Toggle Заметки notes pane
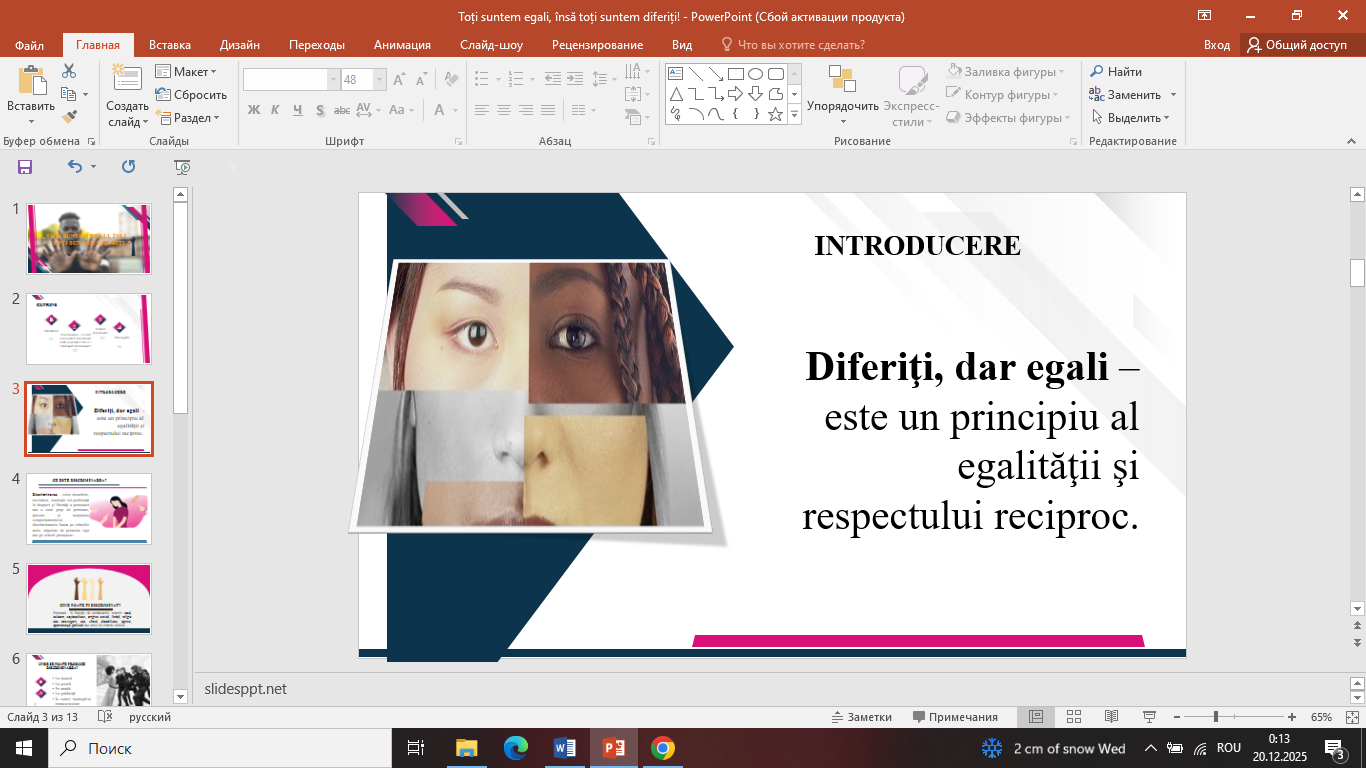 [x=861, y=717]
